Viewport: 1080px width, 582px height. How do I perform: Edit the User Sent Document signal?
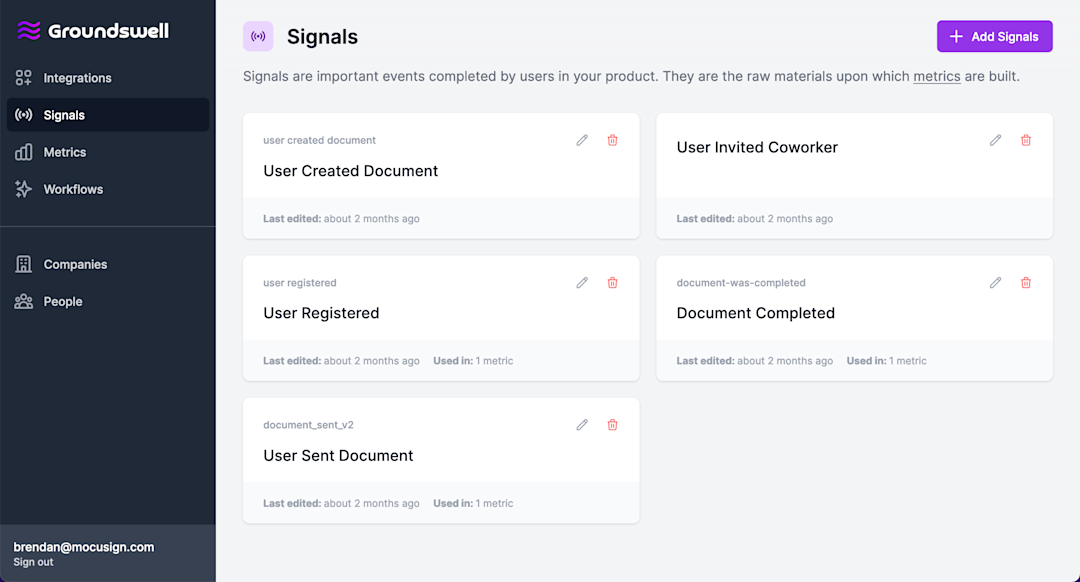582,425
